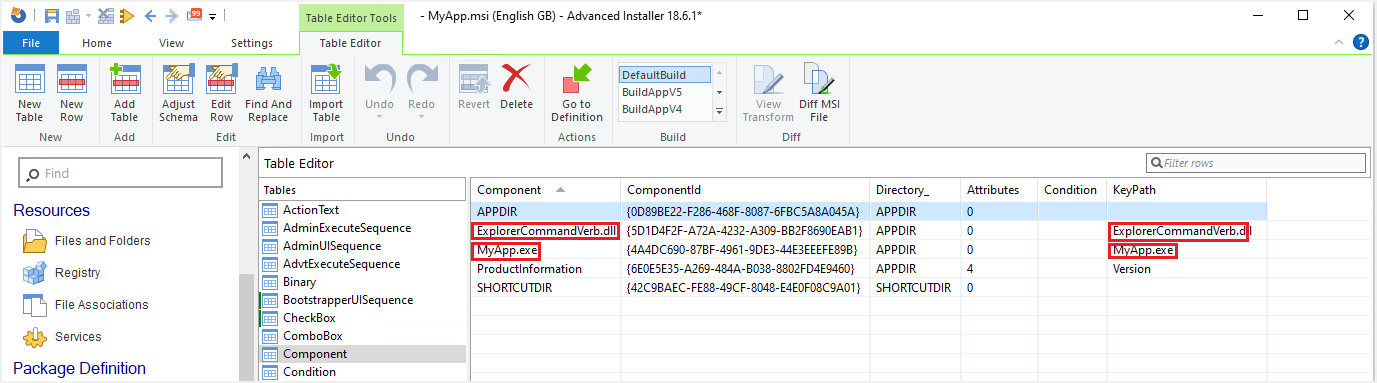This screenshot has height=383, width=1377.
Task: Click Add Table in the ribbon
Action: pos(125,93)
